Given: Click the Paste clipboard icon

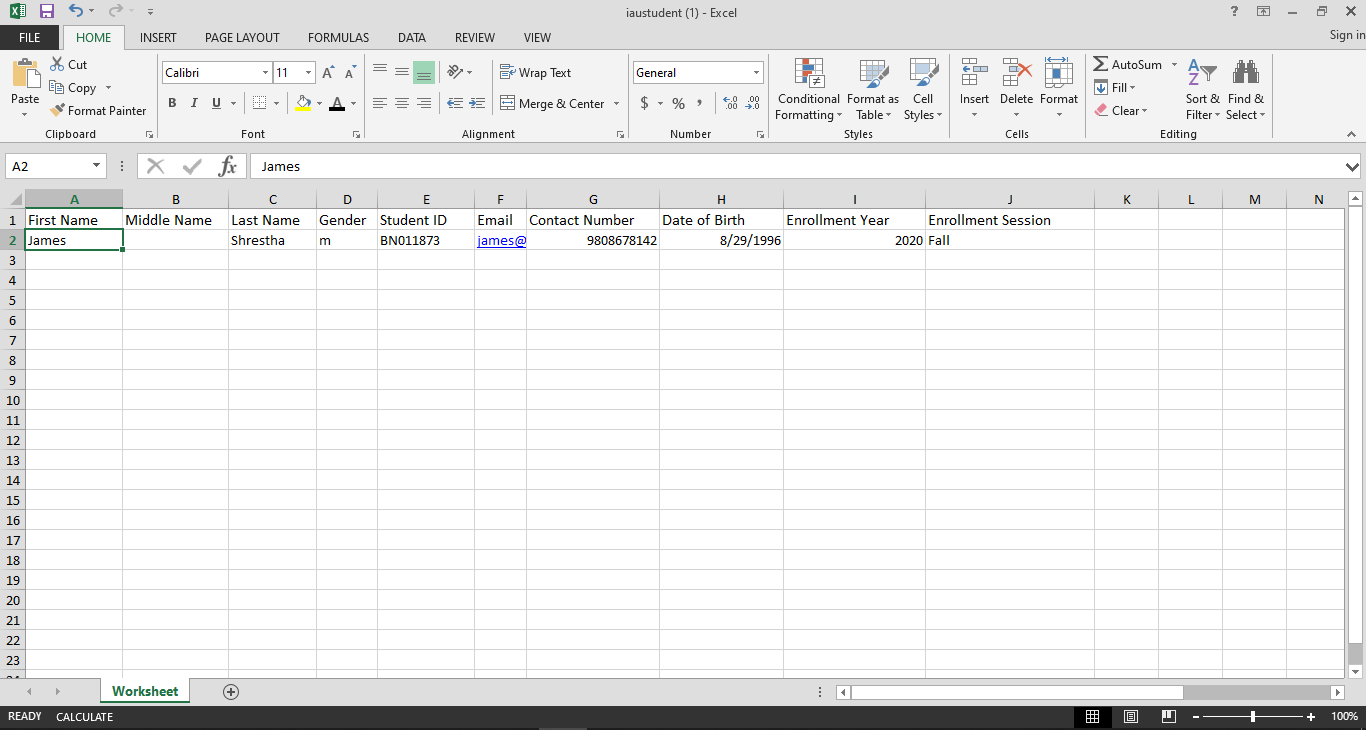Looking at the screenshot, I should pos(25,74).
